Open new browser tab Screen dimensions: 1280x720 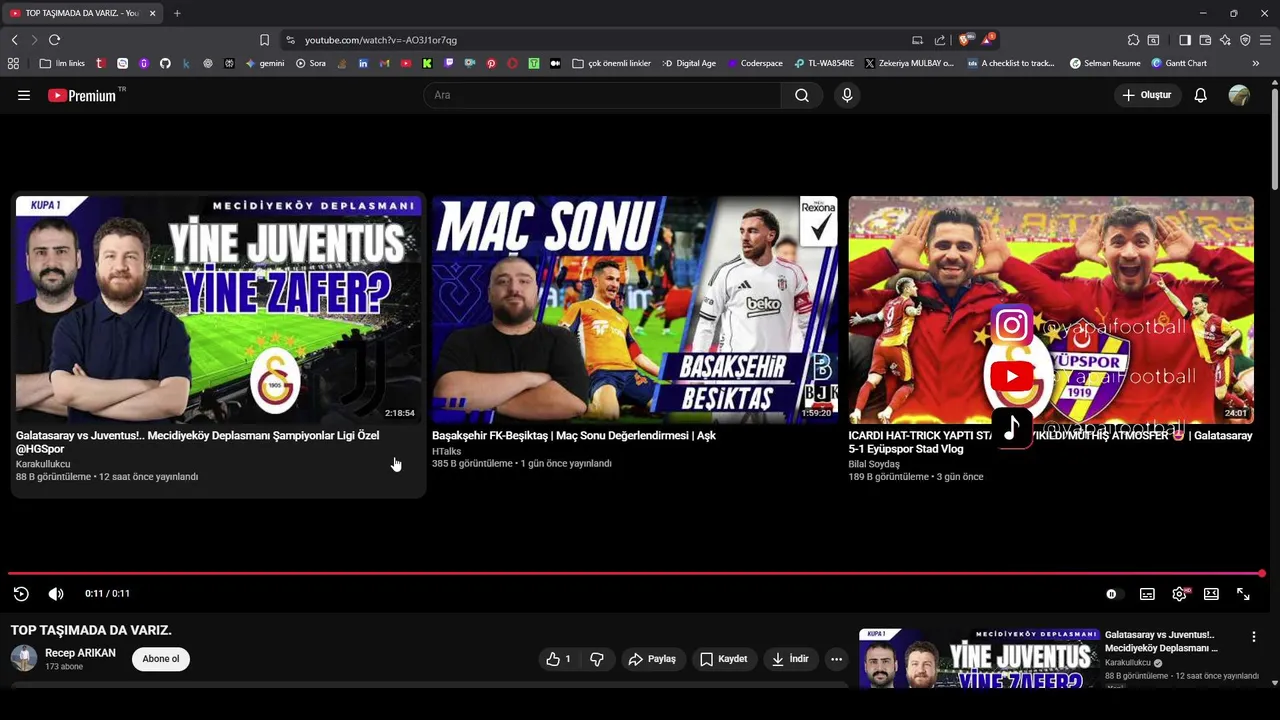point(177,13)
